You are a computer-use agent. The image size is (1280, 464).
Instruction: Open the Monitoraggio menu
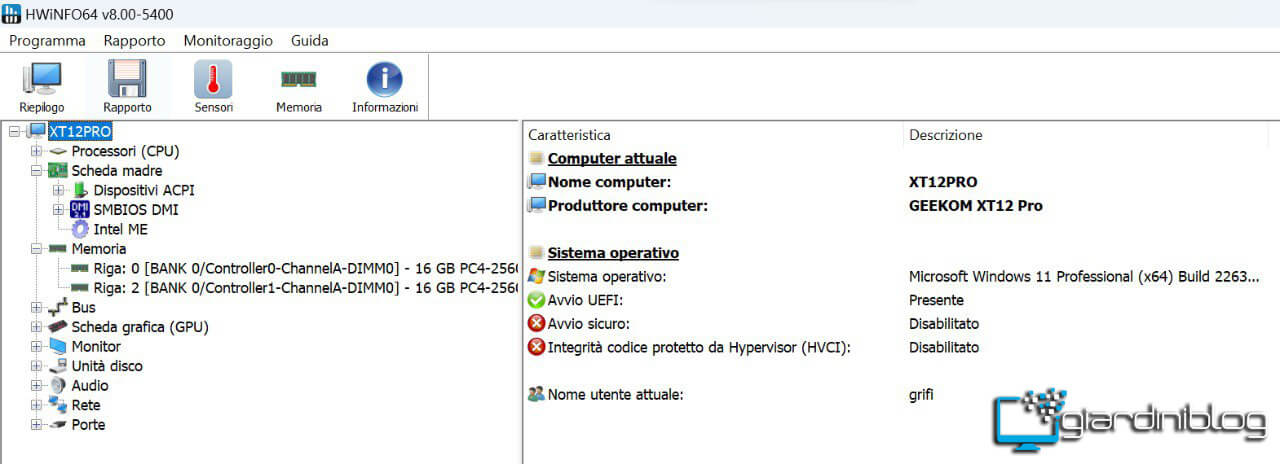click(228, 41)
